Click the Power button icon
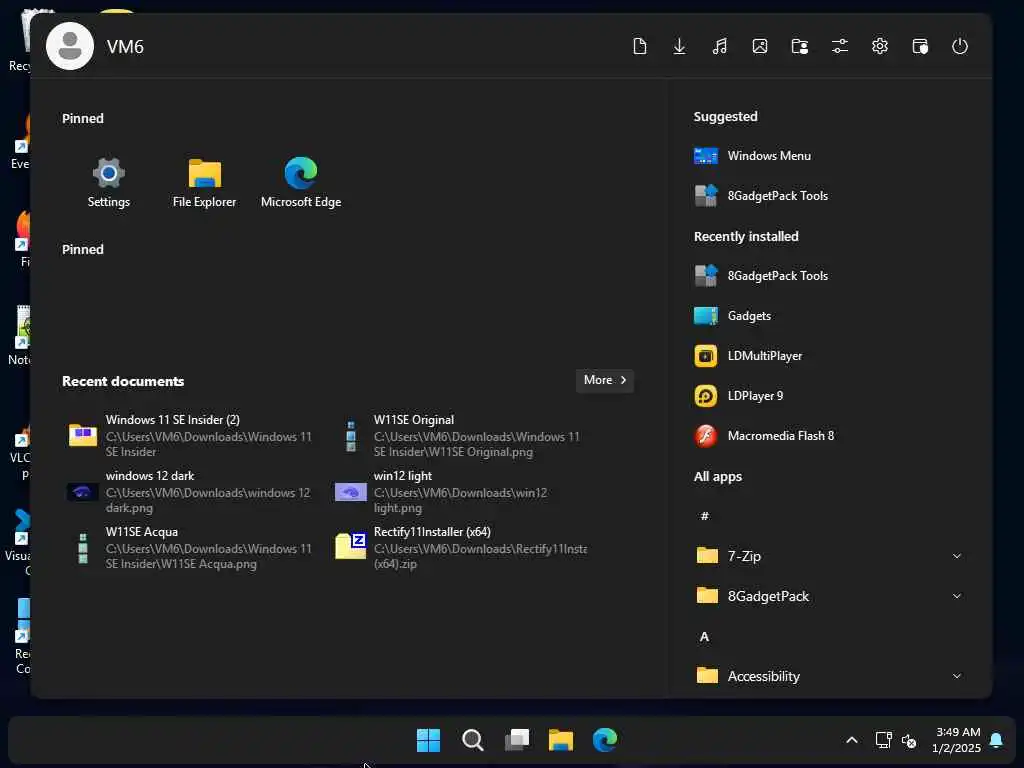The height and width of the screenshot is (768, 1024). click(x=960, y=46)
